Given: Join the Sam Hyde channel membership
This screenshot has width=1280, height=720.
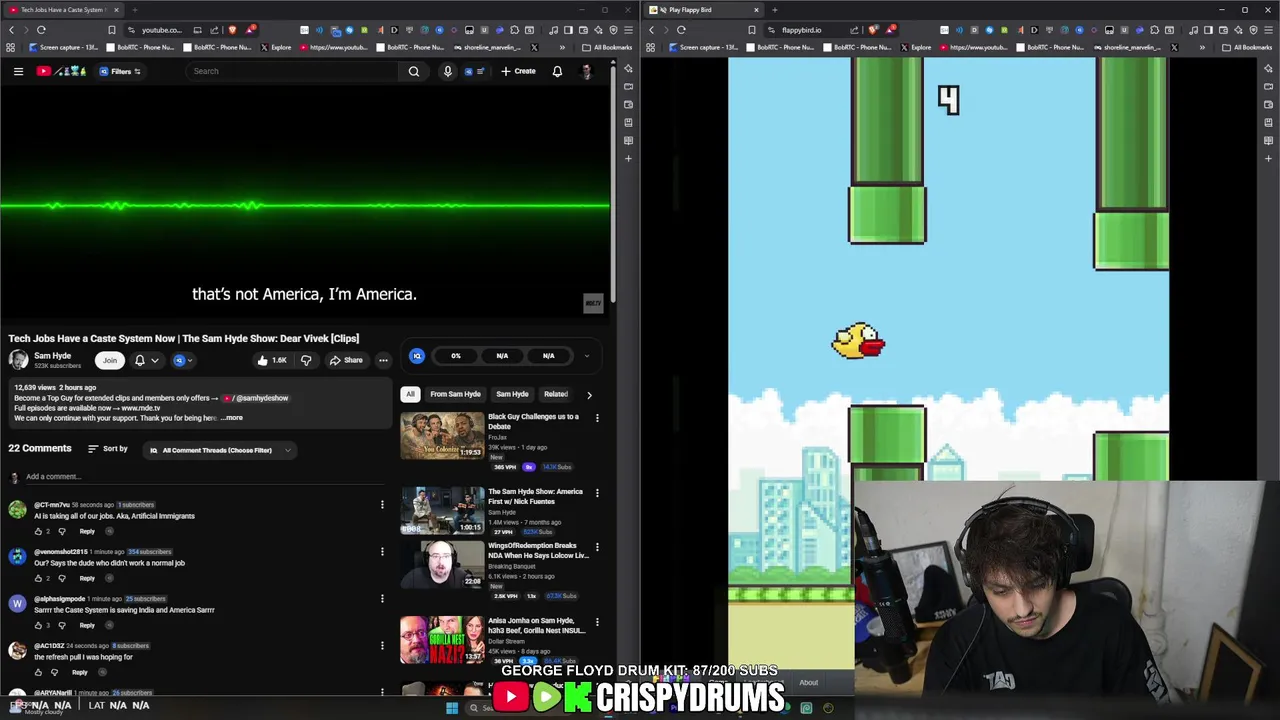Looking at the screenshot, I should coord(110,360).
